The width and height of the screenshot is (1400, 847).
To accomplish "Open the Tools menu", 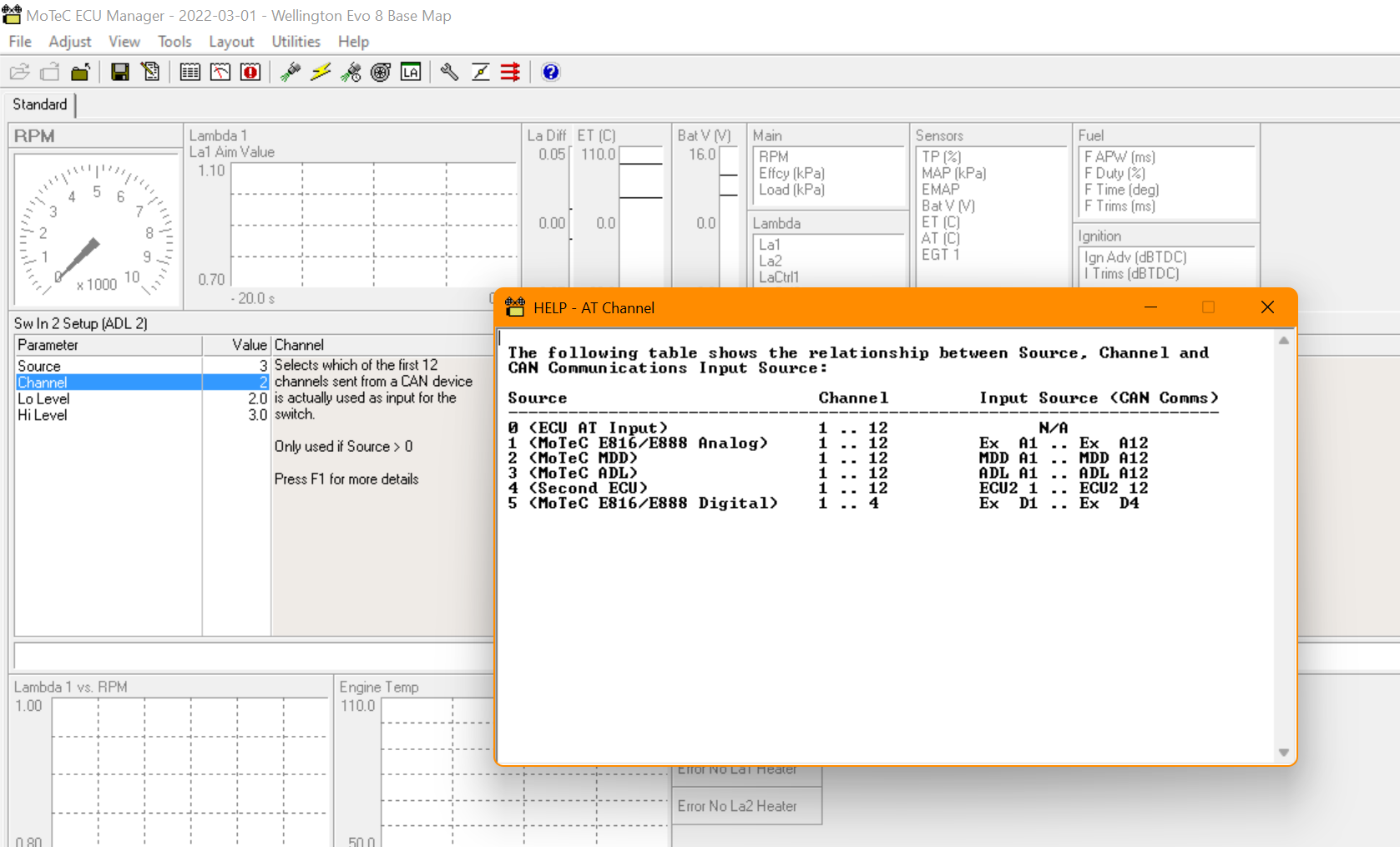I will click(x=174, y=41).
